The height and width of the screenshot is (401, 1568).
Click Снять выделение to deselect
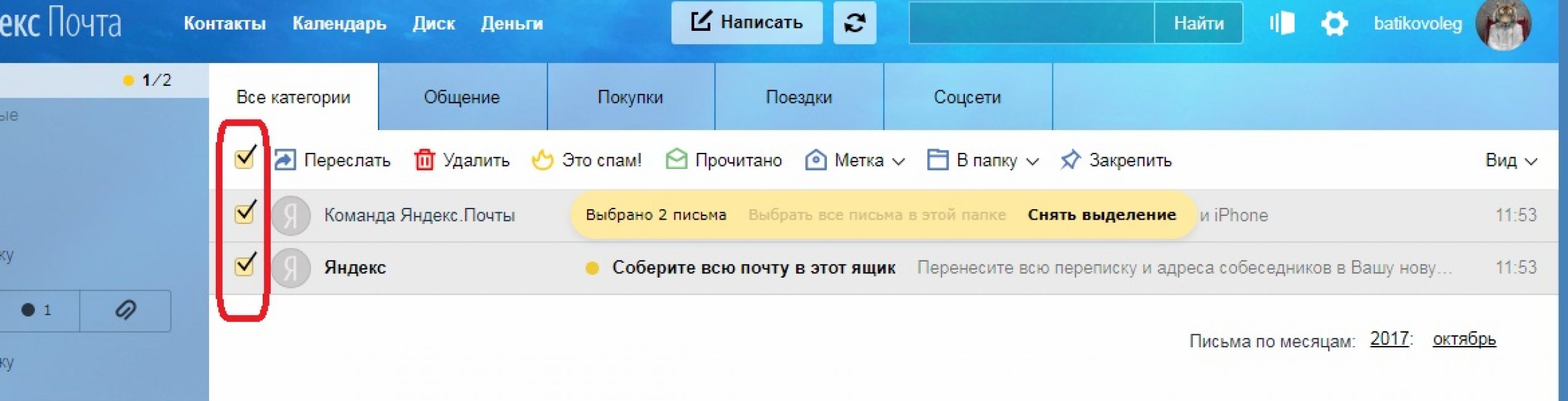pyautogui.click(x=1102, y=215)
